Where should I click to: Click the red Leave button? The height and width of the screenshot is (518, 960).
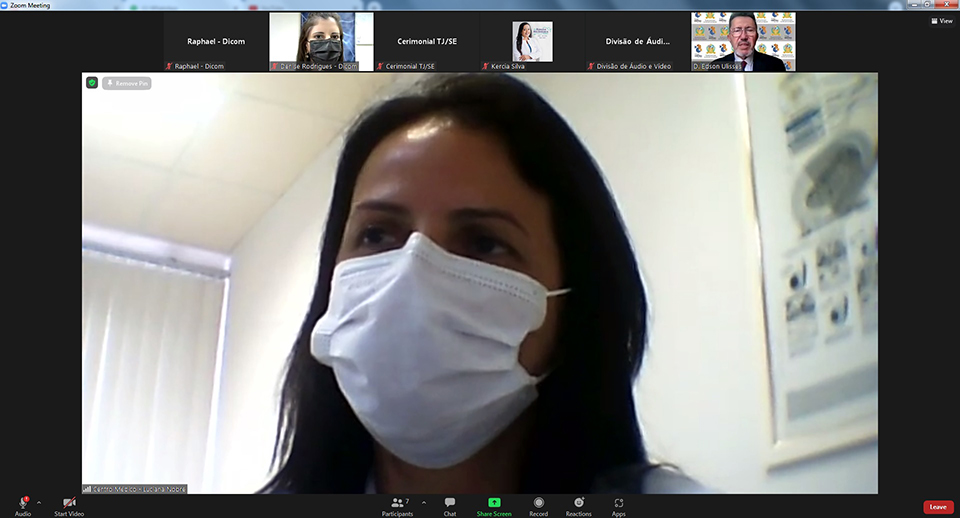937,507
